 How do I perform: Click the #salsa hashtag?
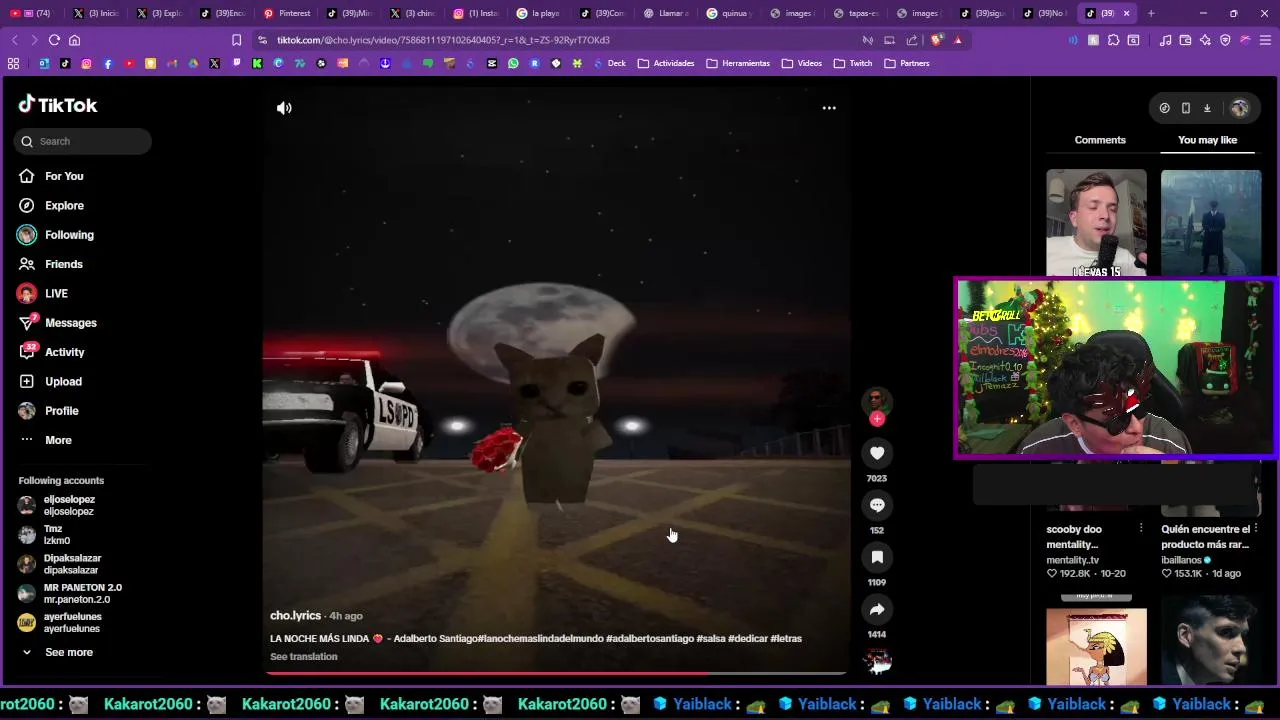[711, 638]
